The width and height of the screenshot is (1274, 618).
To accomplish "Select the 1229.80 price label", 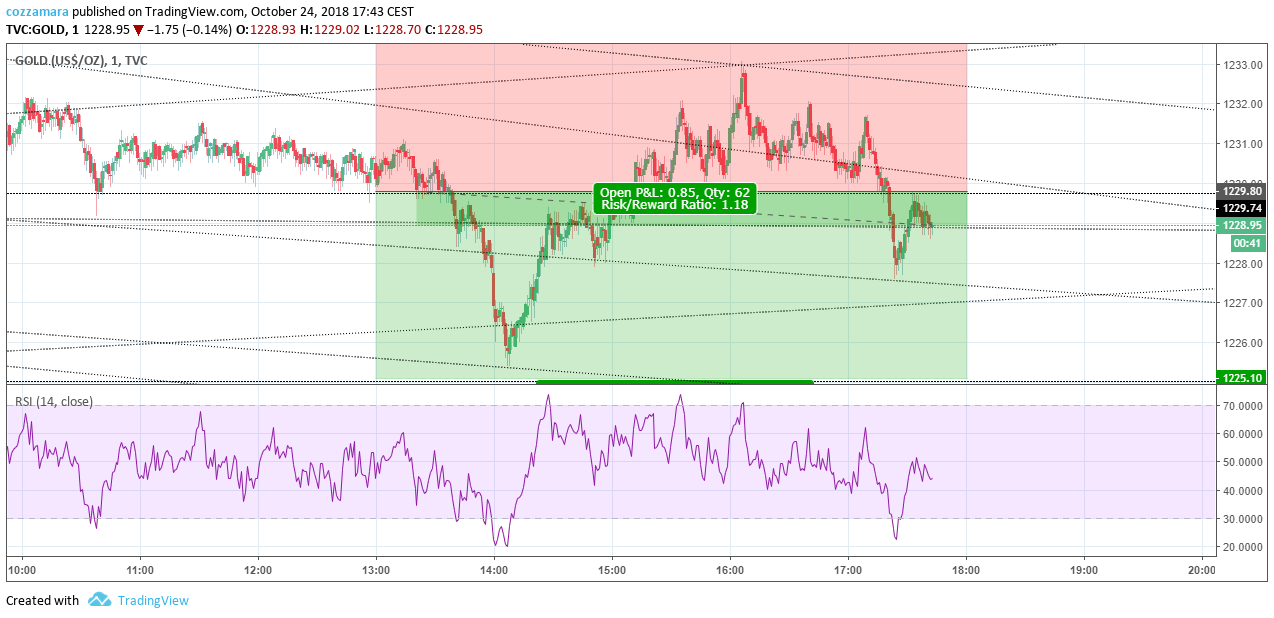I will tap(1242, 190).
